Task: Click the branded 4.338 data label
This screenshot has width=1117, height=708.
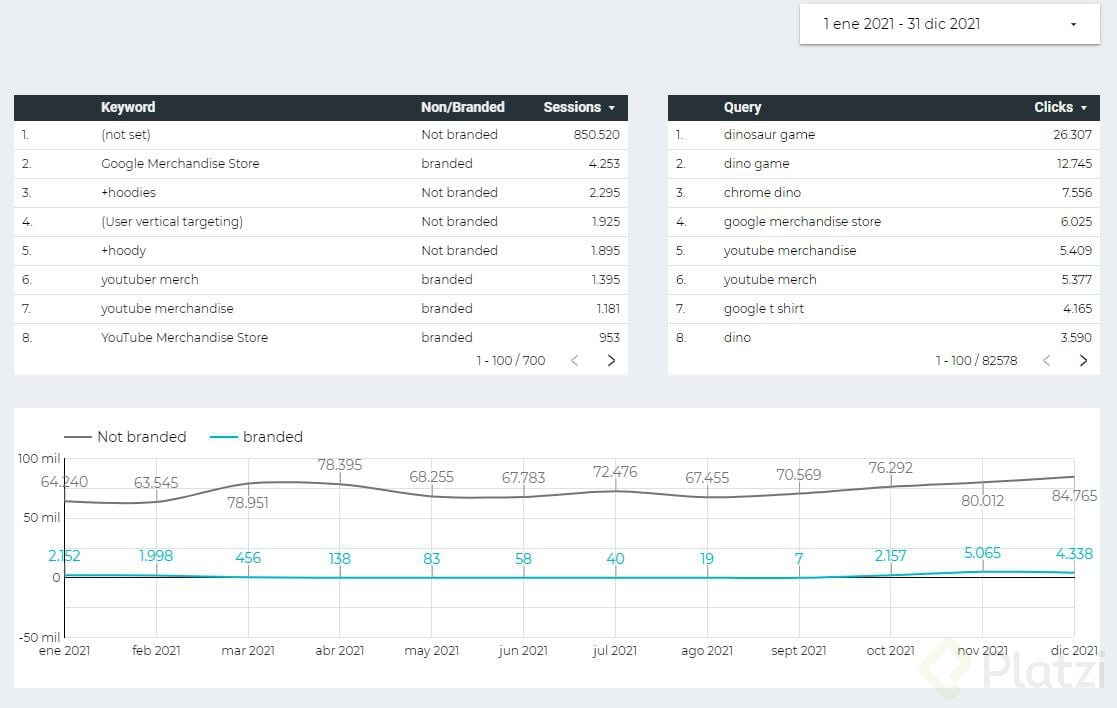Action: pos(1074,553)
